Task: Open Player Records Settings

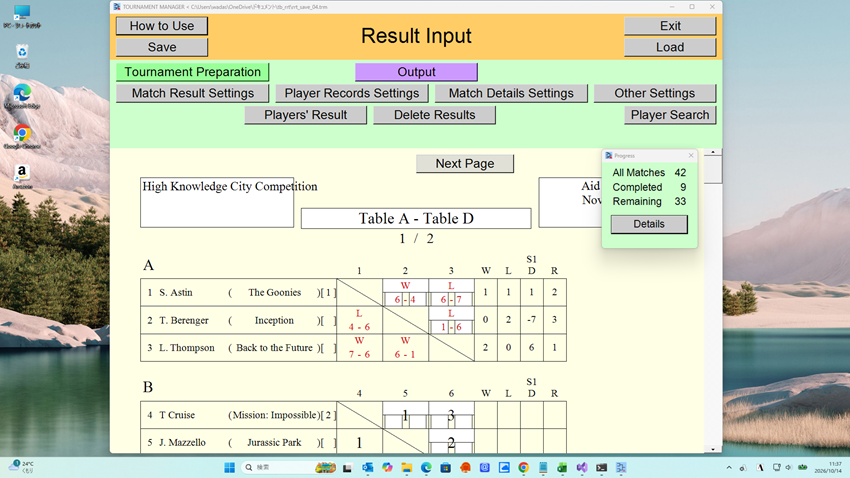Action: coord(352,93)
